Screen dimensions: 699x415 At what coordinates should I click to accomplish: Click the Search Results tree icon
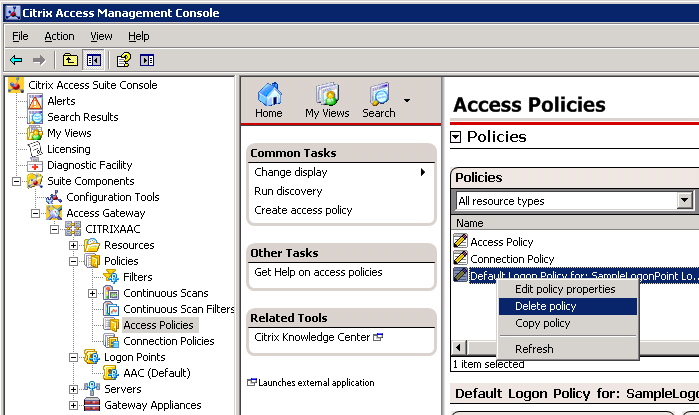(x=35, y=117)
